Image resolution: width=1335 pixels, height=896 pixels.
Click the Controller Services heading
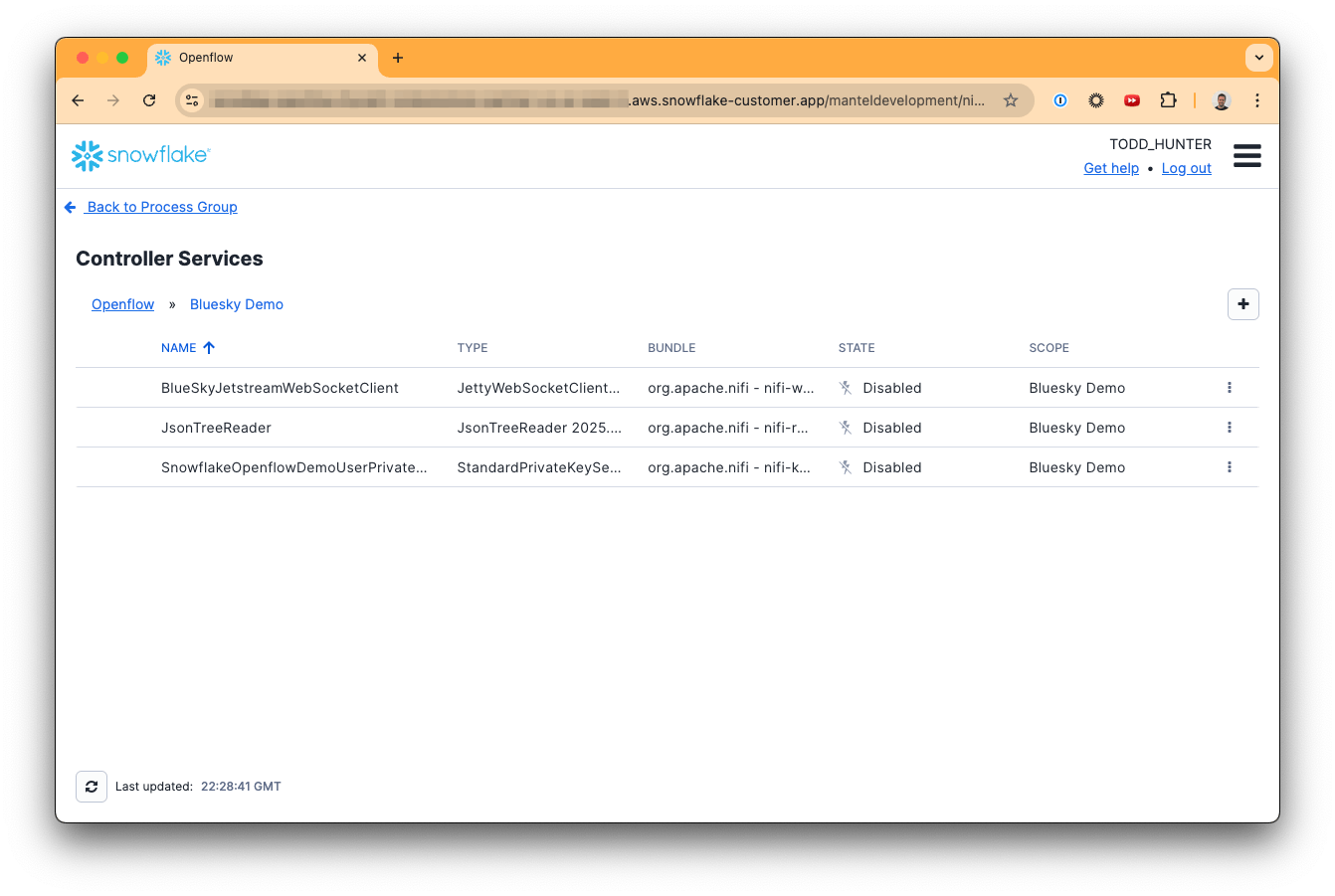169,259
